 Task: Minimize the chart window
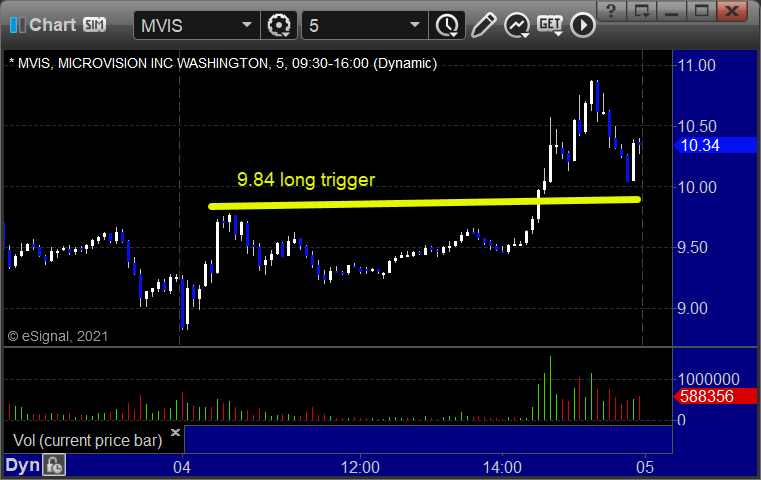[x=672, y=11]
